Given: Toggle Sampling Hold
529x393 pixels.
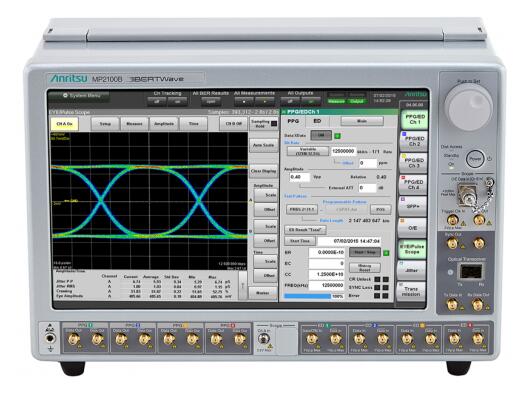Looking at the screenshot, I should [263, 124].
